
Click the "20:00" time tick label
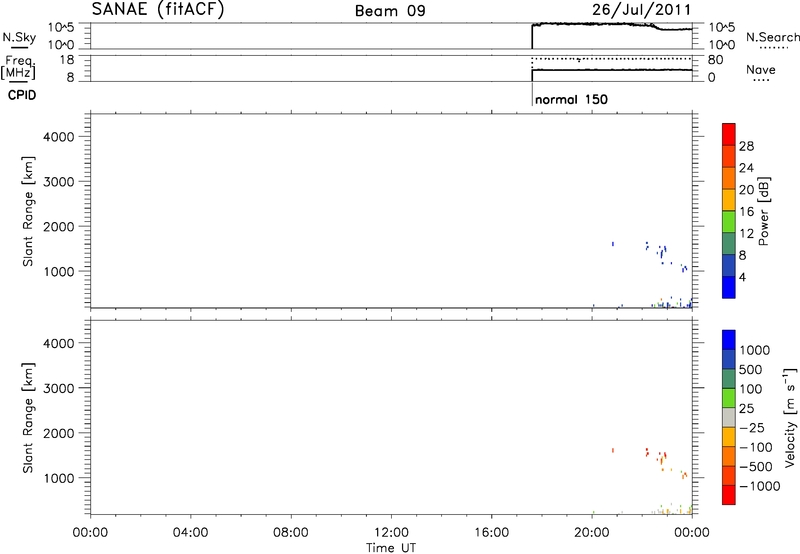[x=591, y=533]
